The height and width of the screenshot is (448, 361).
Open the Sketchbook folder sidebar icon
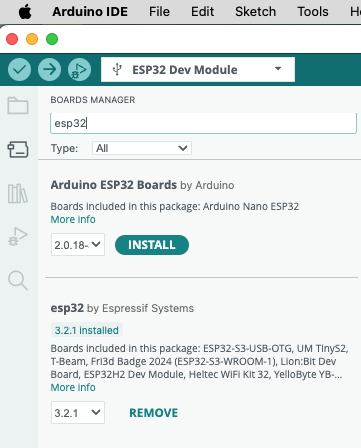coord(18,106)
